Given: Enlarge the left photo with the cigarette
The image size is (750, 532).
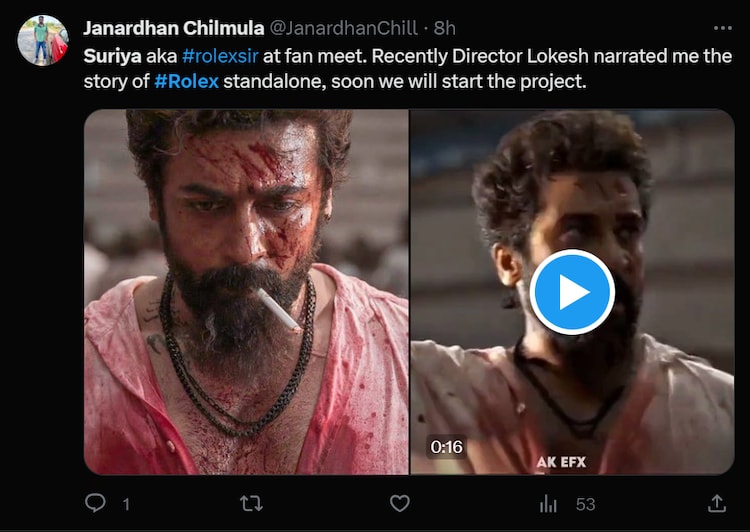Looking at the screenshot, I should pos(246,291).
